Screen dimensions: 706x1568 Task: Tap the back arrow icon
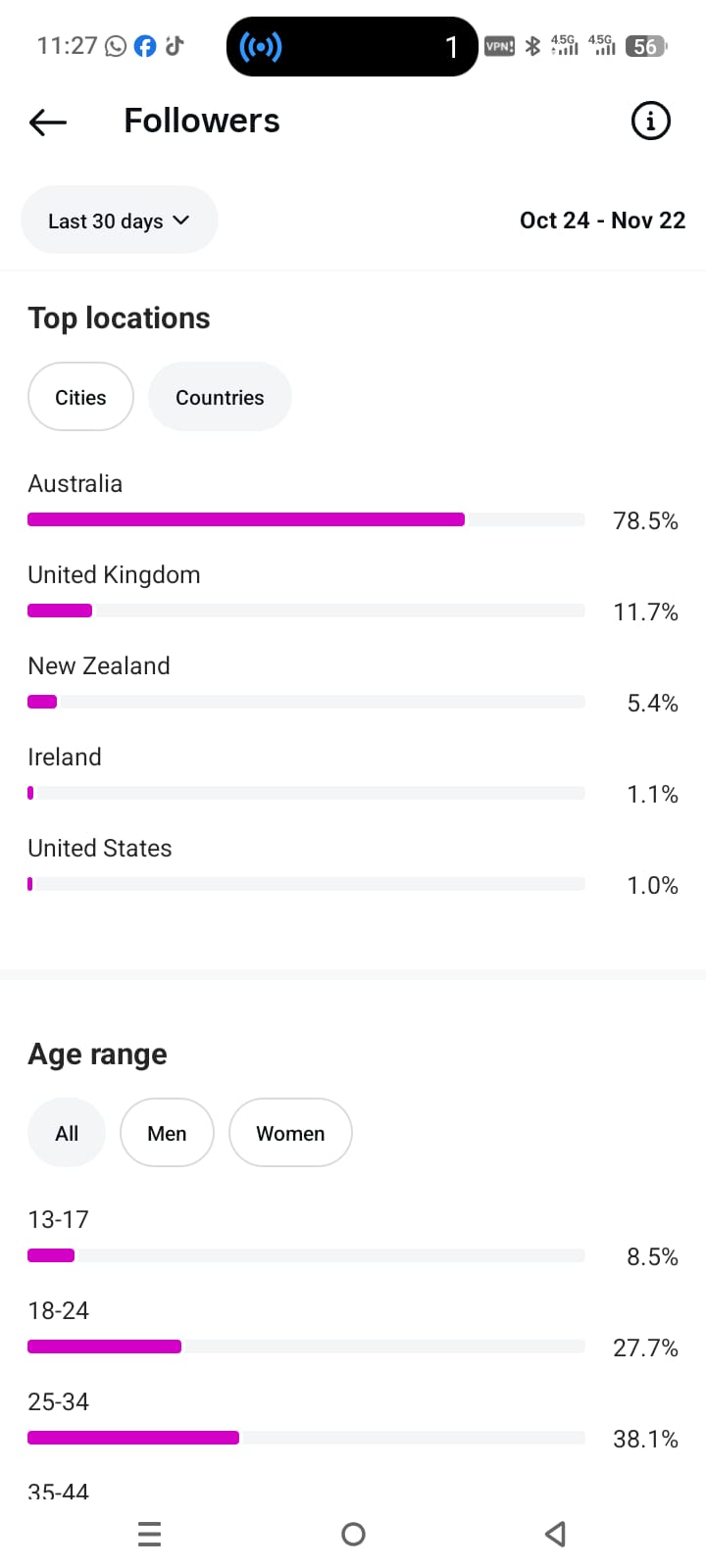click(x=48, y=122)
